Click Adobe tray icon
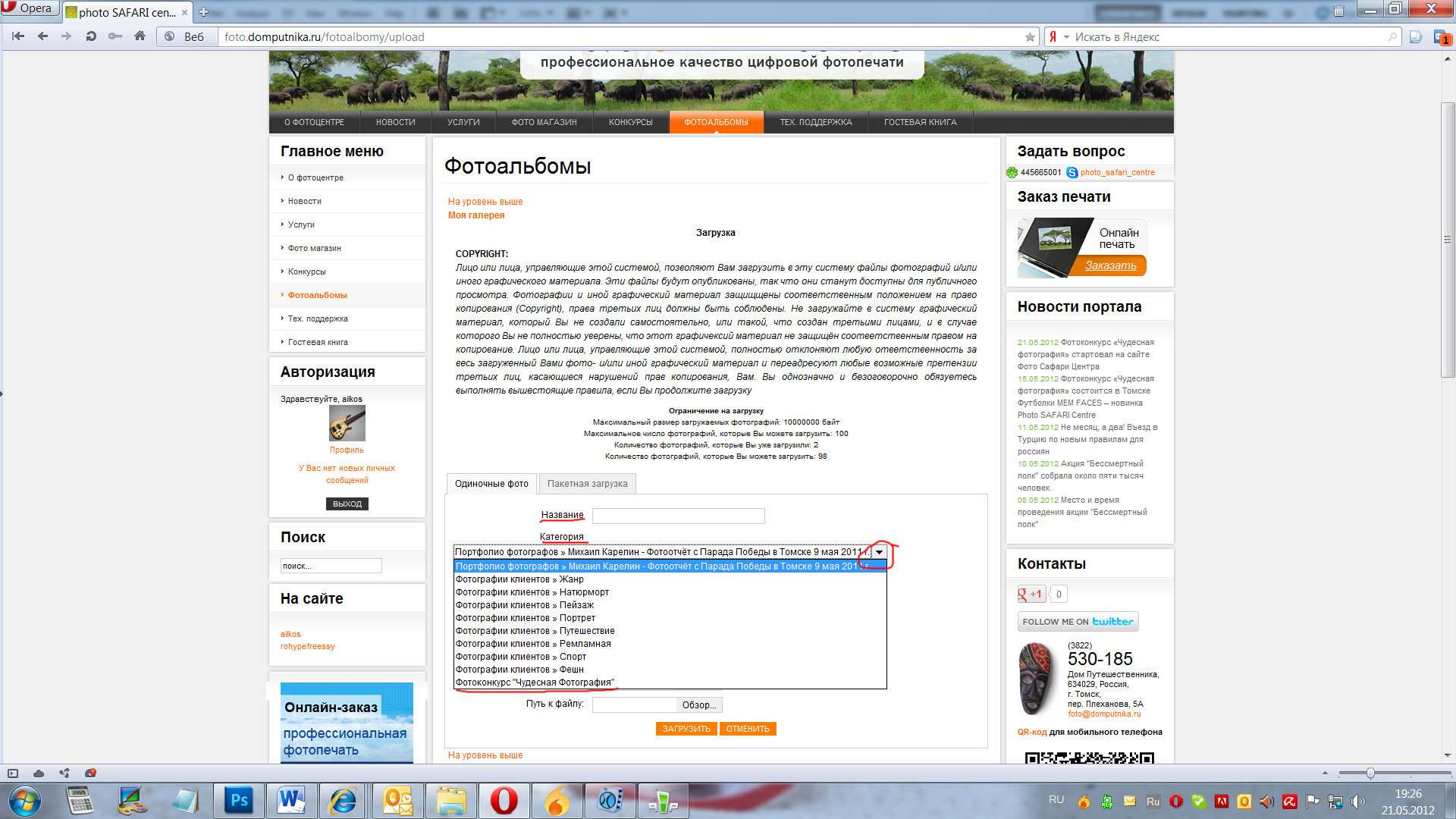1456x819 pixels. tap(1222, 801)
